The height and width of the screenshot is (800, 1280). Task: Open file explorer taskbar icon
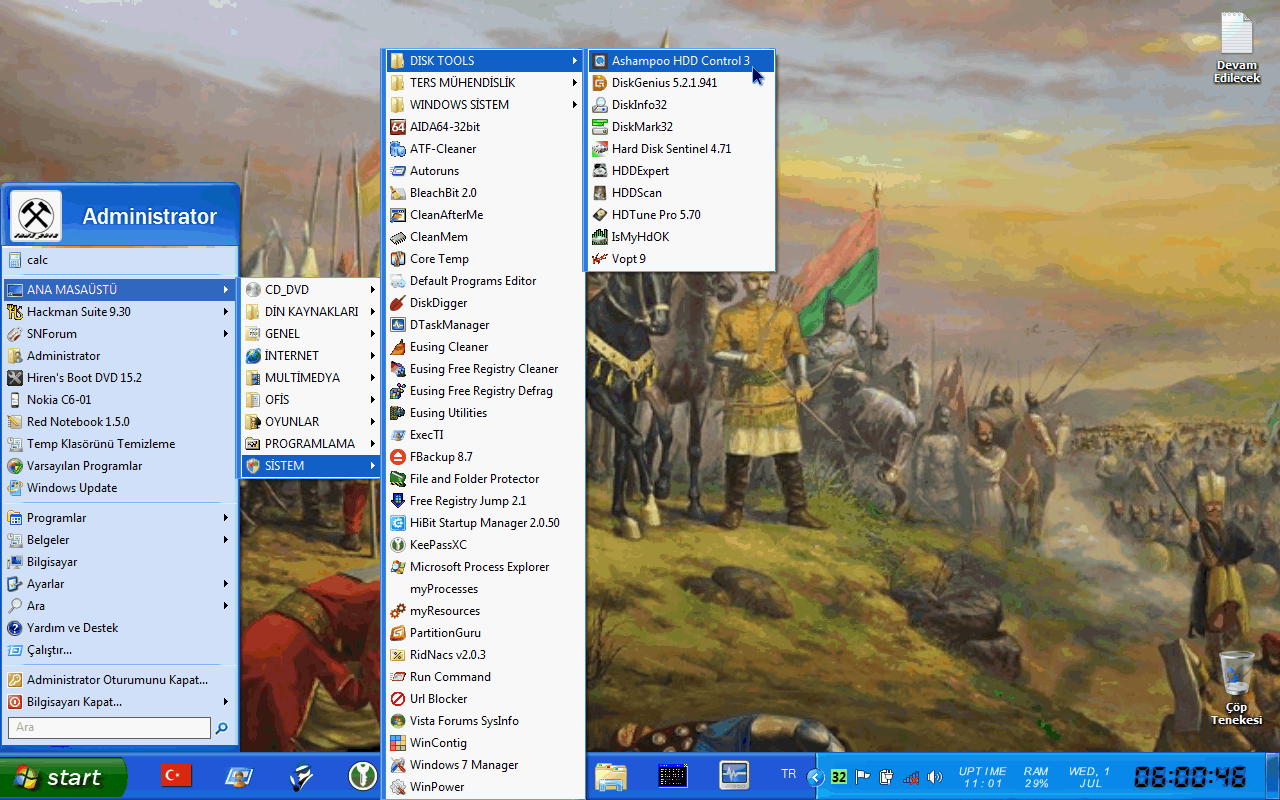click(611, 776)
